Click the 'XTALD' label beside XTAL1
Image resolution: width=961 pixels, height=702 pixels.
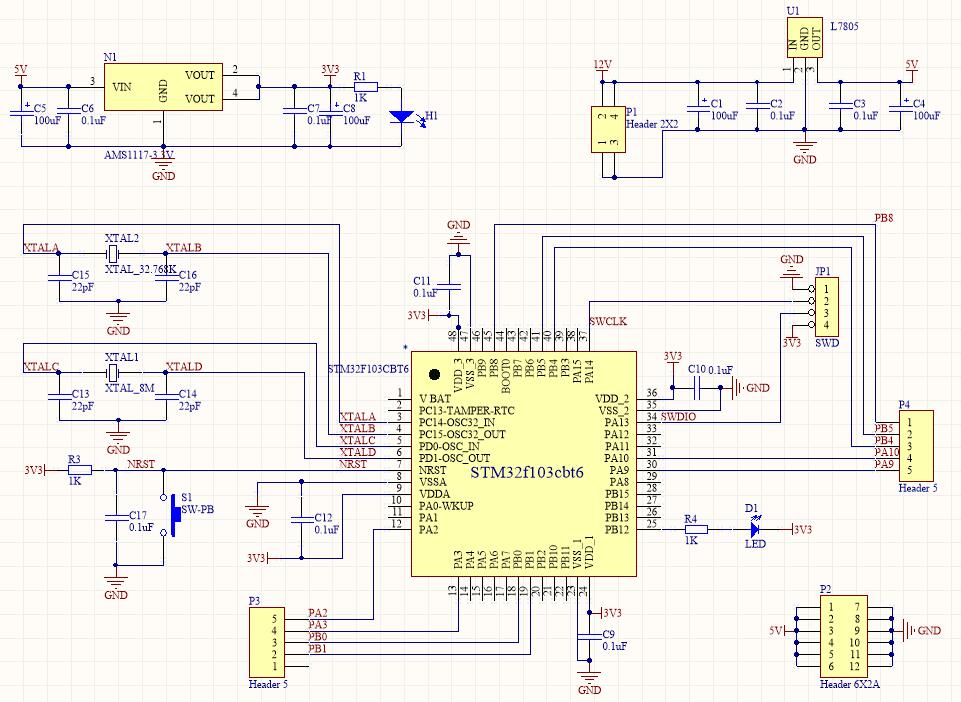[x=184, y=367]
